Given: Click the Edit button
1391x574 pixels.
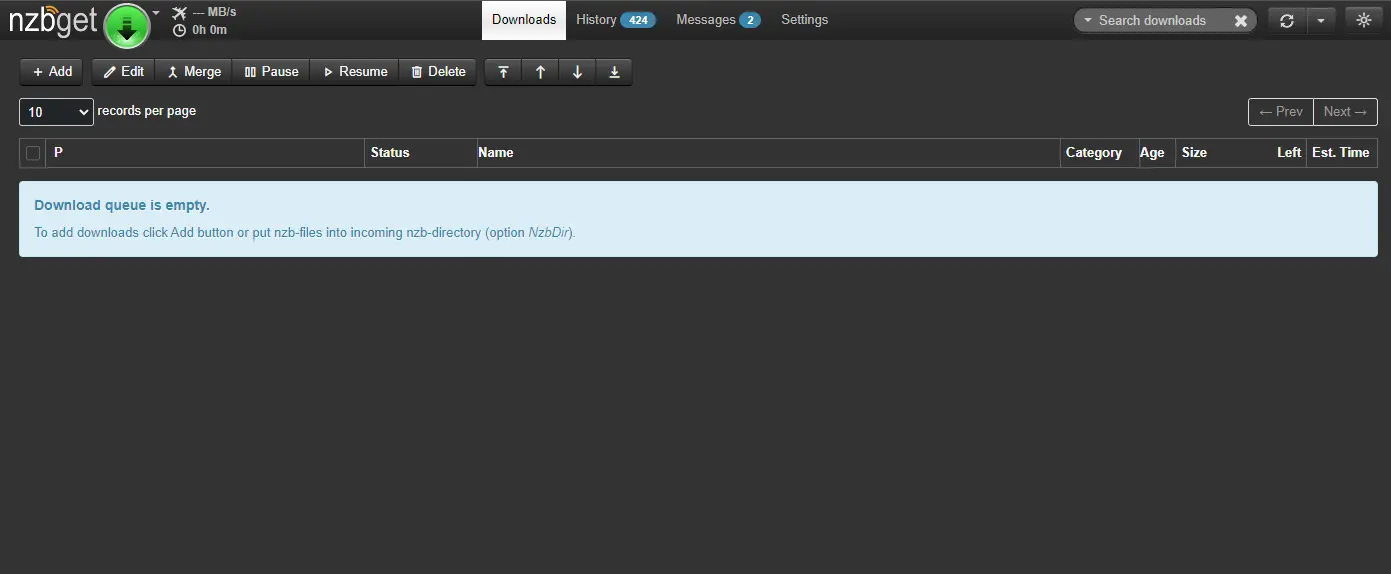Looking at the screenshot, I should point(124,72).
